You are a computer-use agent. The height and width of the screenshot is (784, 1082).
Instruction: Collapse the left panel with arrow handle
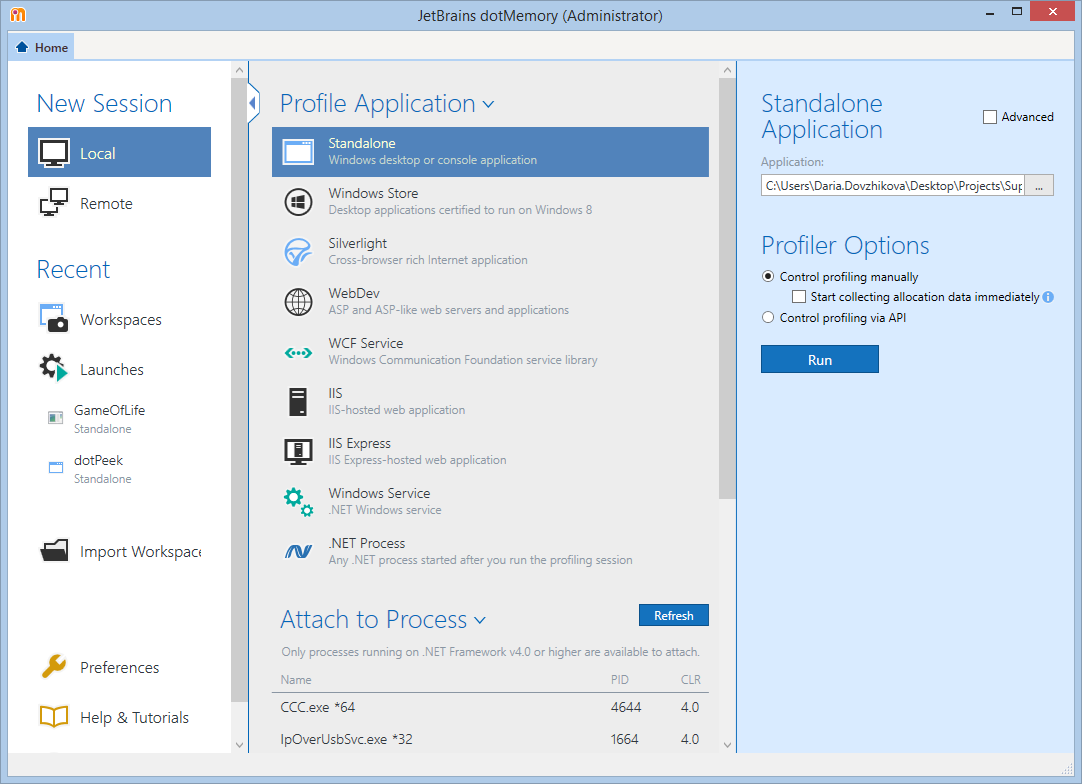pos(253,104)
